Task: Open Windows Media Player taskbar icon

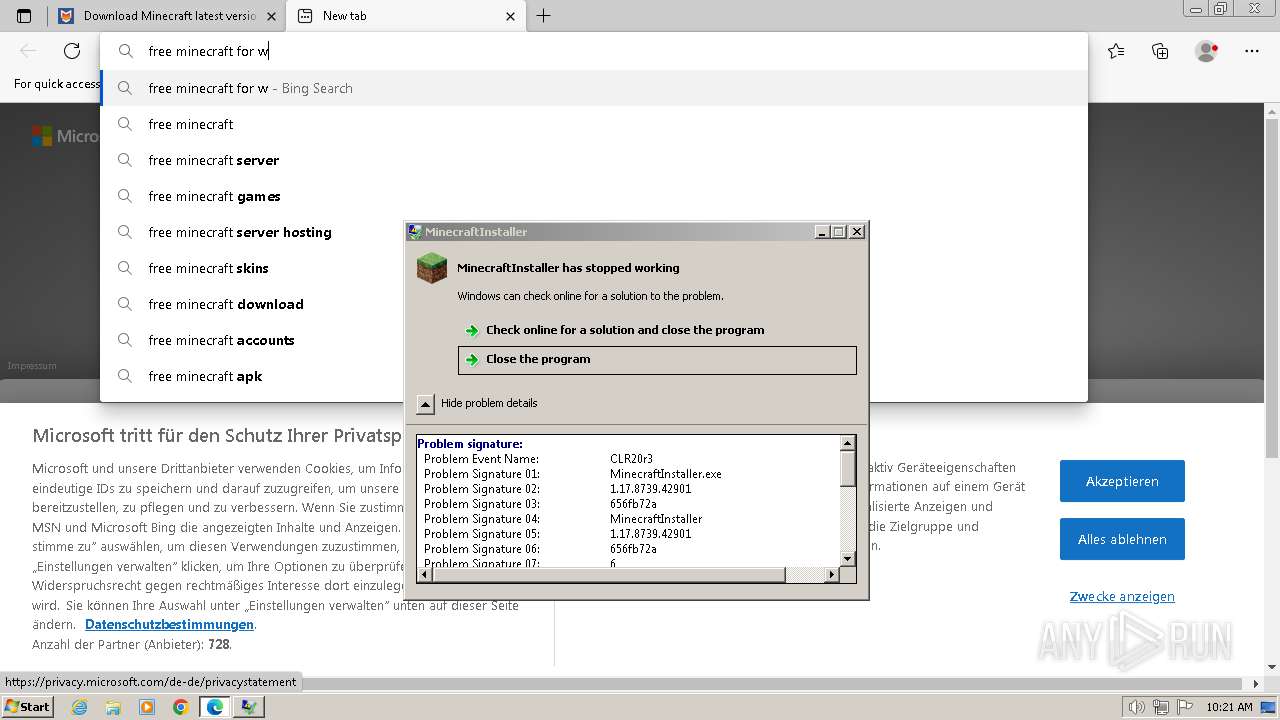Action: tap(147, 707)
